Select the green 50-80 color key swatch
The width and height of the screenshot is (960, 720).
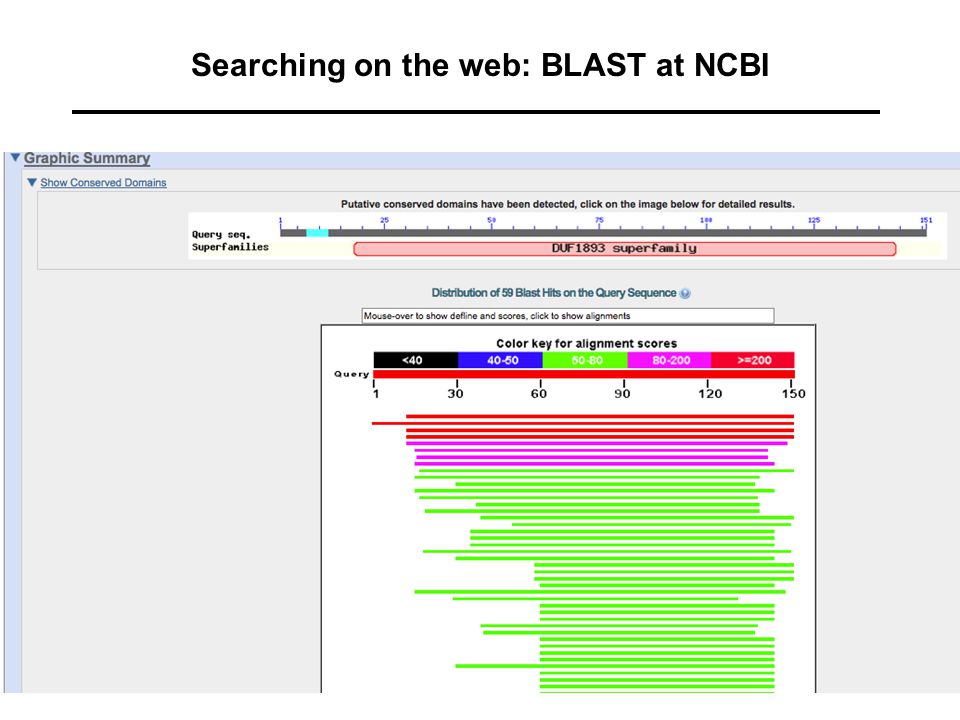585,360
